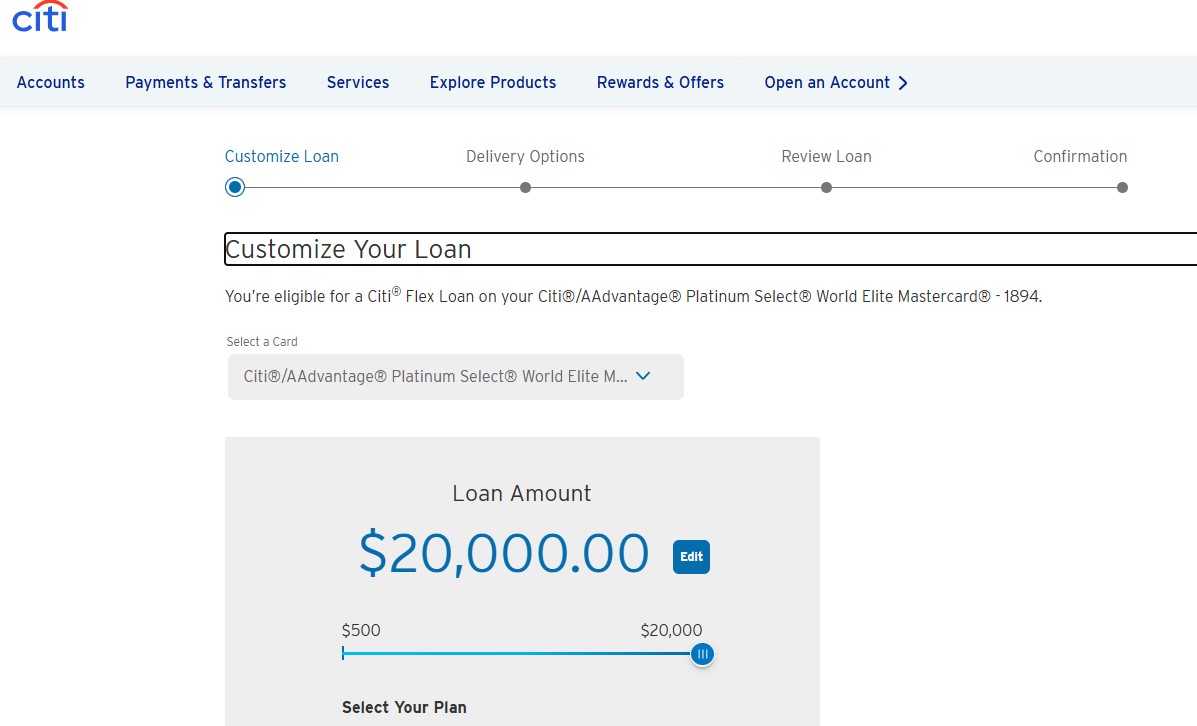Select the Delivery Options step label
Image resolution: width=1197 pixels, height=726 pixels.
[525, 156]
